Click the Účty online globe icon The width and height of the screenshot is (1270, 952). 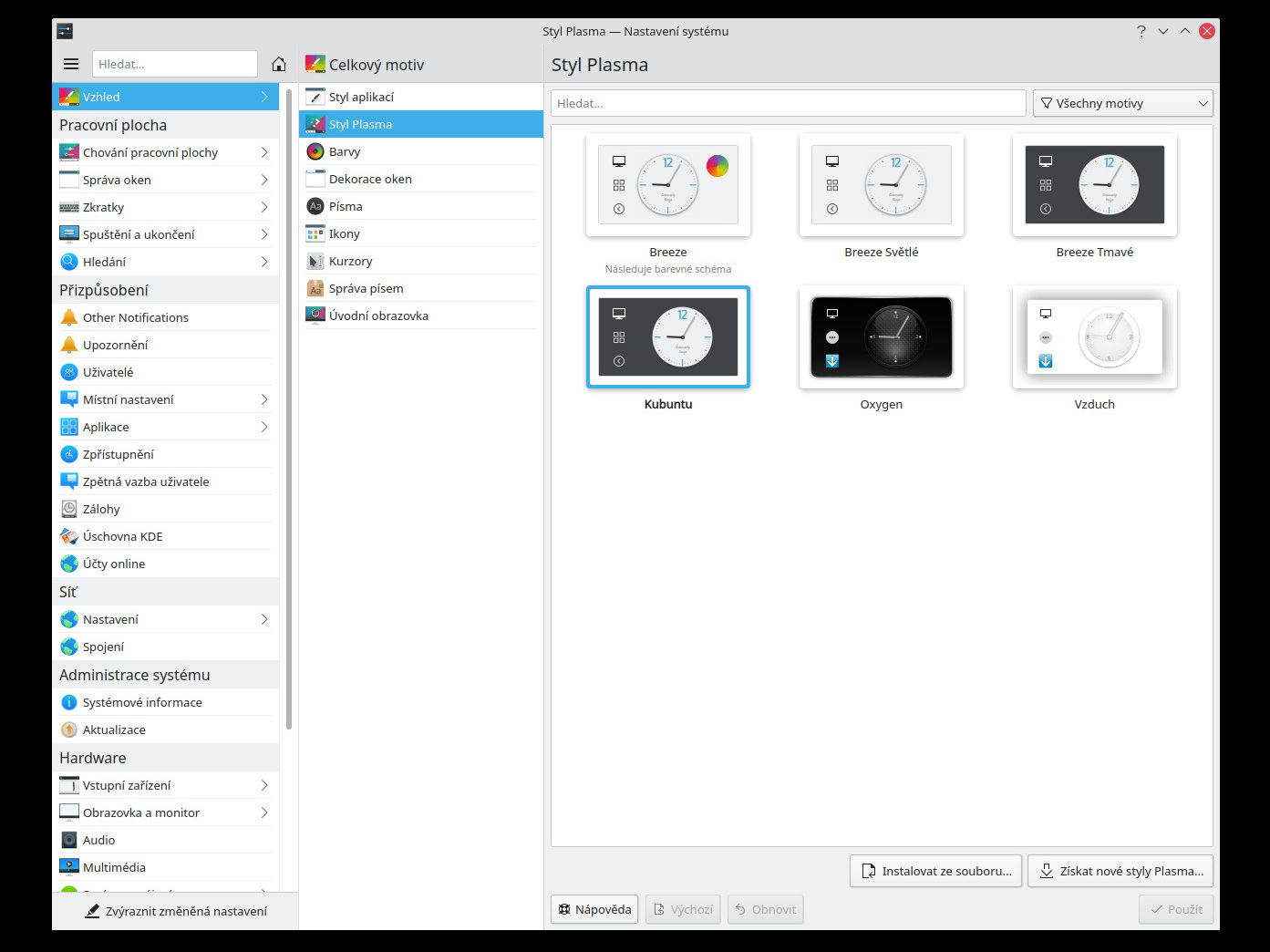(69, 564)
